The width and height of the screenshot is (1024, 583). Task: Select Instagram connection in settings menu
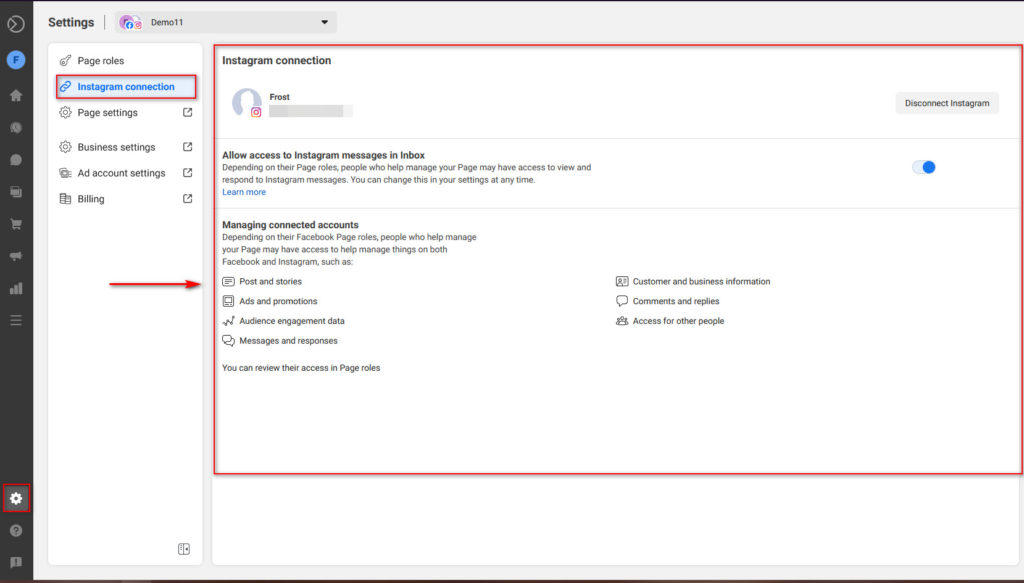coord(126,87)
